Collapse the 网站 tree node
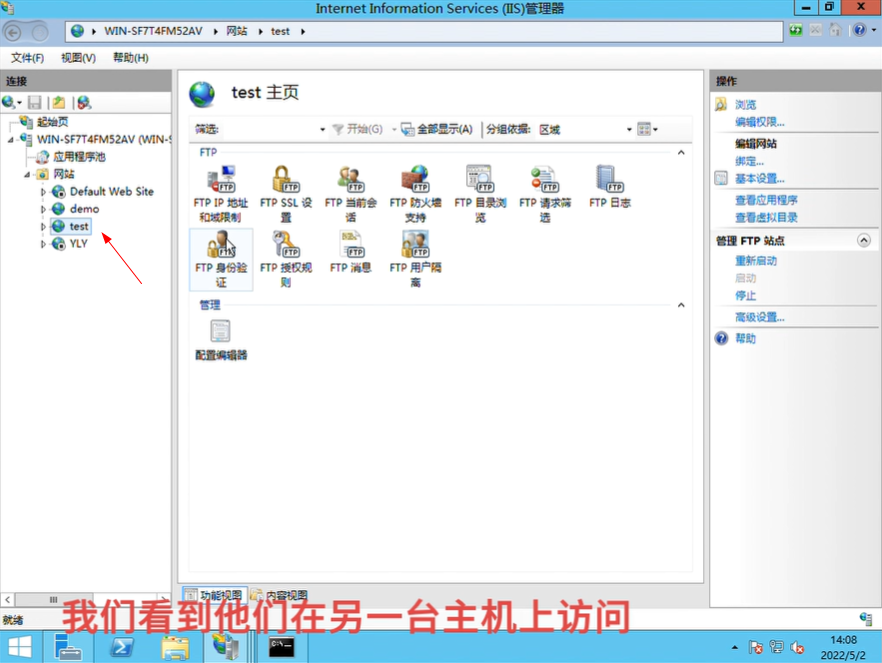The height and width of the screenshot is (663, 882). pyautogui.click(x=26, y=174)
